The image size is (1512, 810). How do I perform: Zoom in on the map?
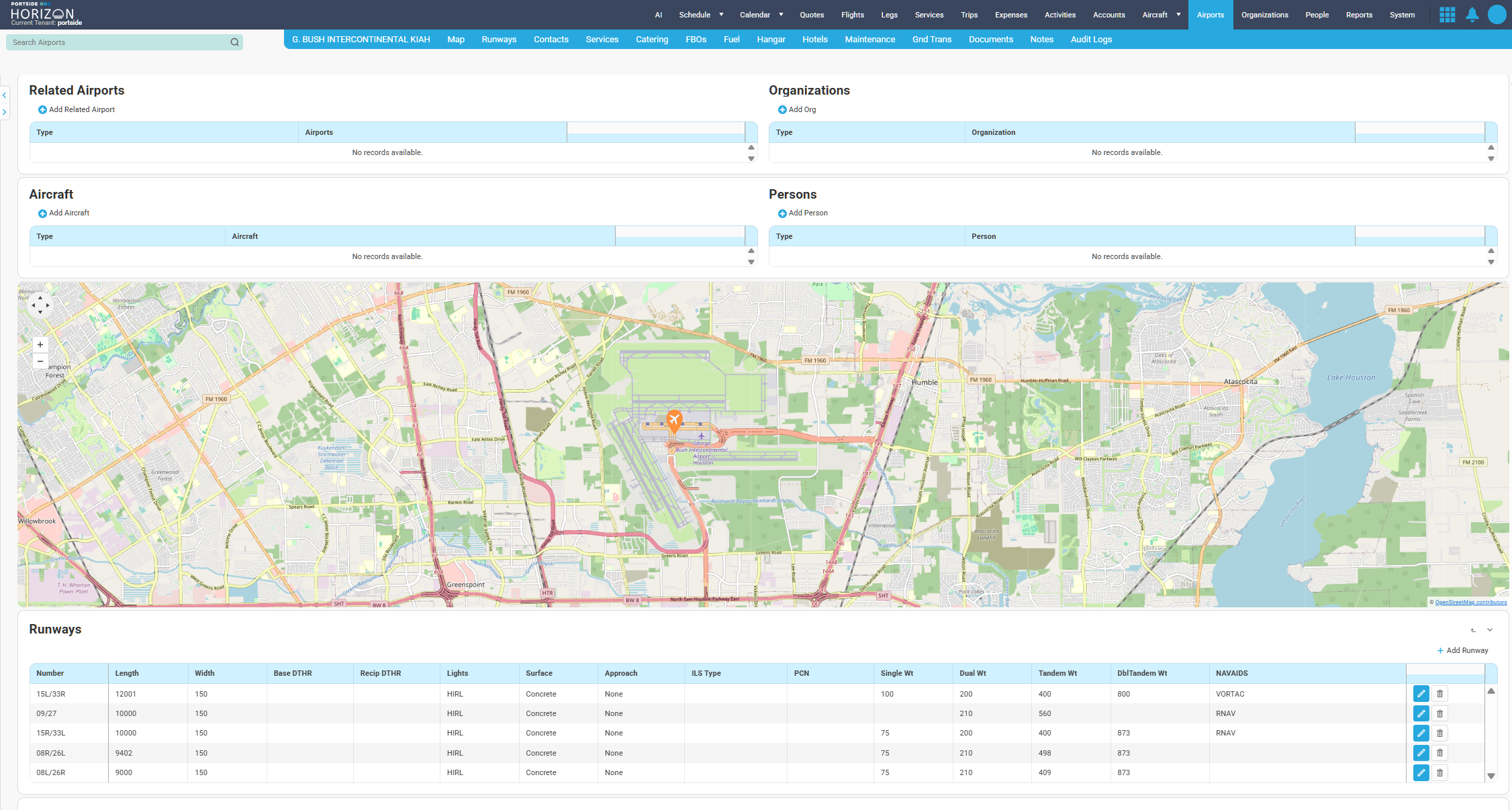pos(40,345)
